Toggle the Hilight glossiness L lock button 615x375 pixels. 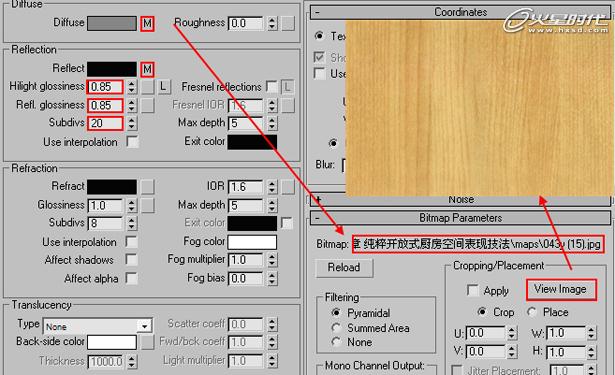click(164, 87)
